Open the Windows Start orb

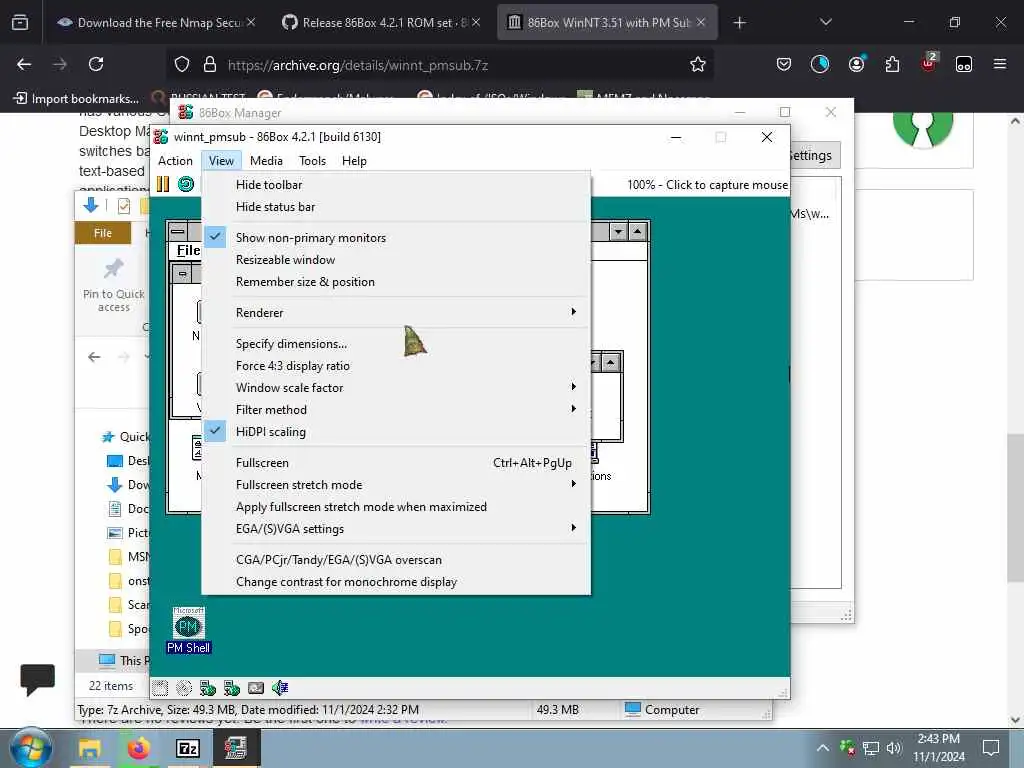click(30, 748)
